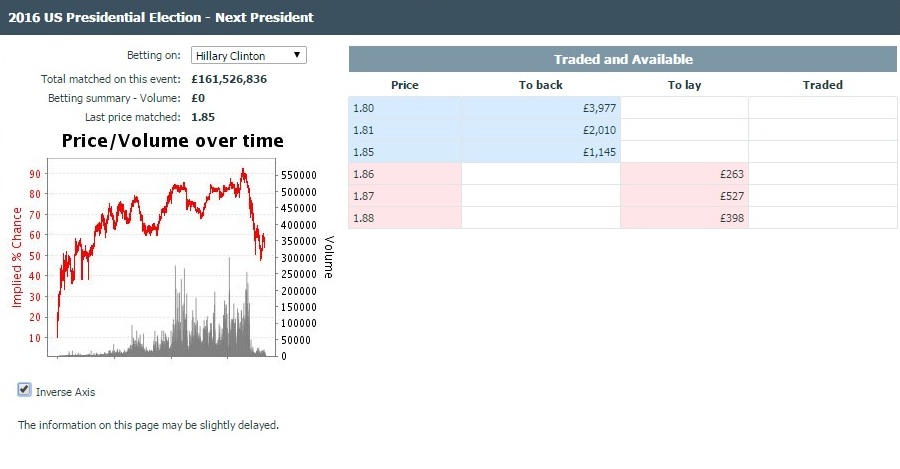The image size is (900, 469).
Task: Click the red implied chance line peak
Action: pyautogui.click(x=243, y=170)
